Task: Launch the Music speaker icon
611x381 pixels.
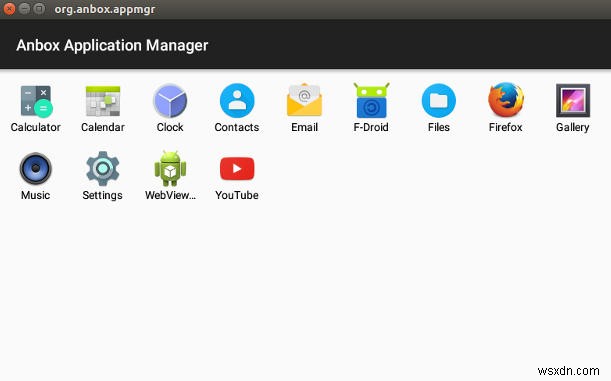Action: pos(35,169)
